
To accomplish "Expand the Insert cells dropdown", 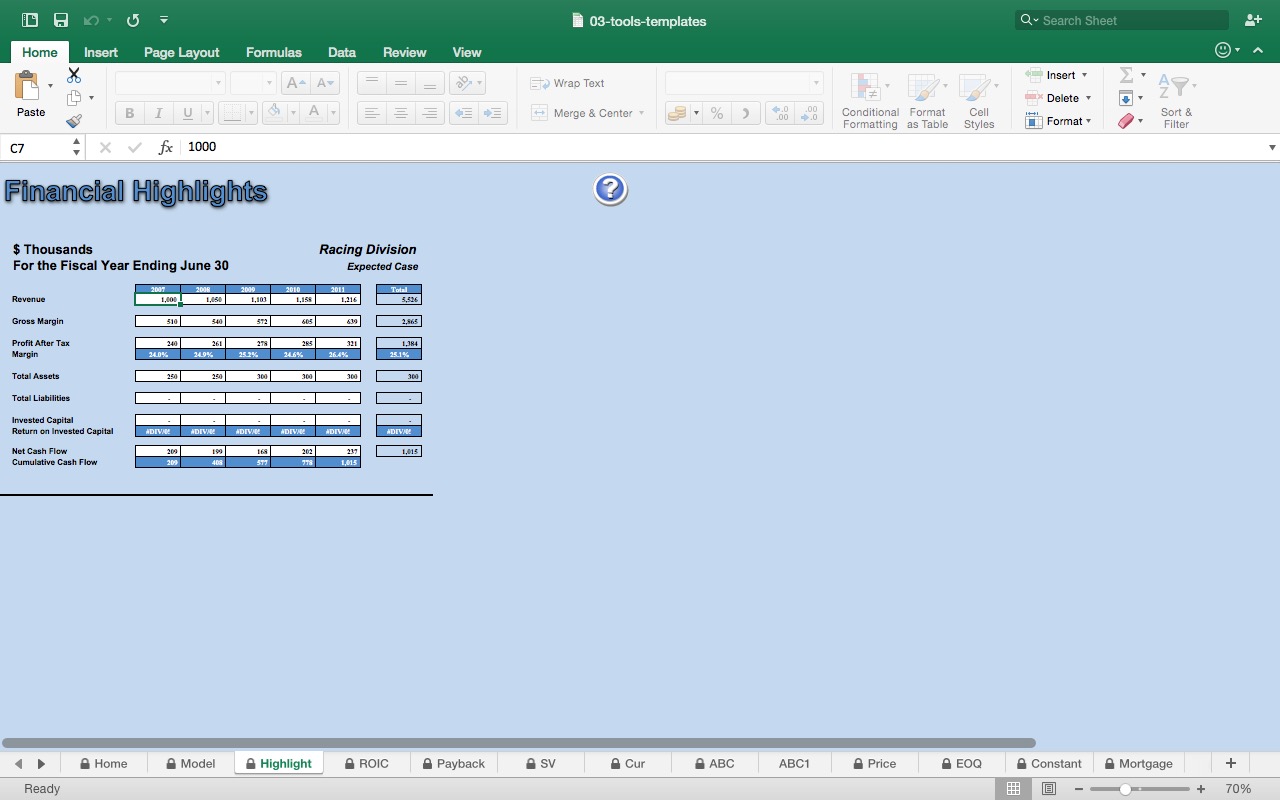I will click(1084, 74).
